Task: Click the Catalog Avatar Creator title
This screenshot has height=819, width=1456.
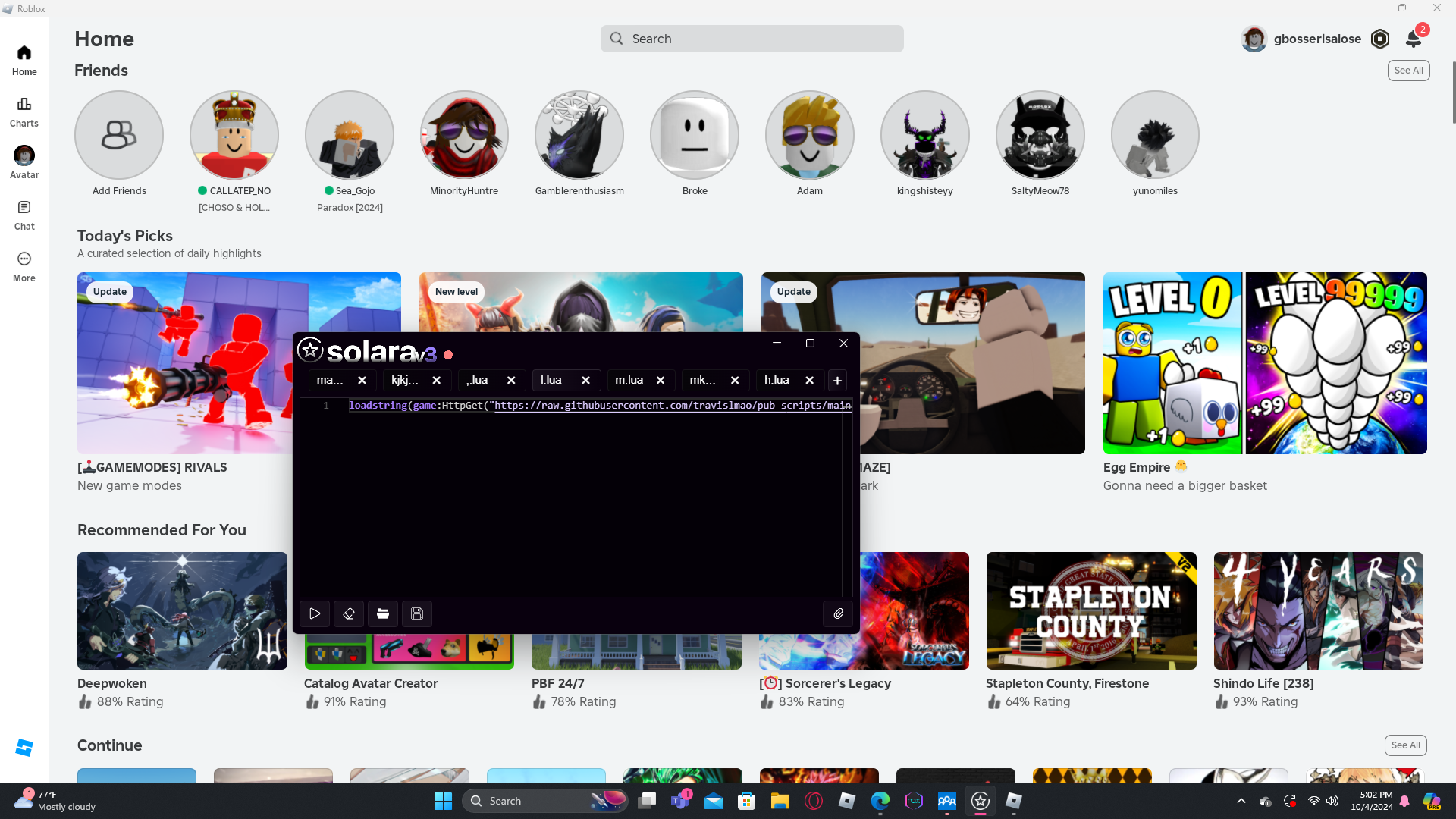Action: 371,683
